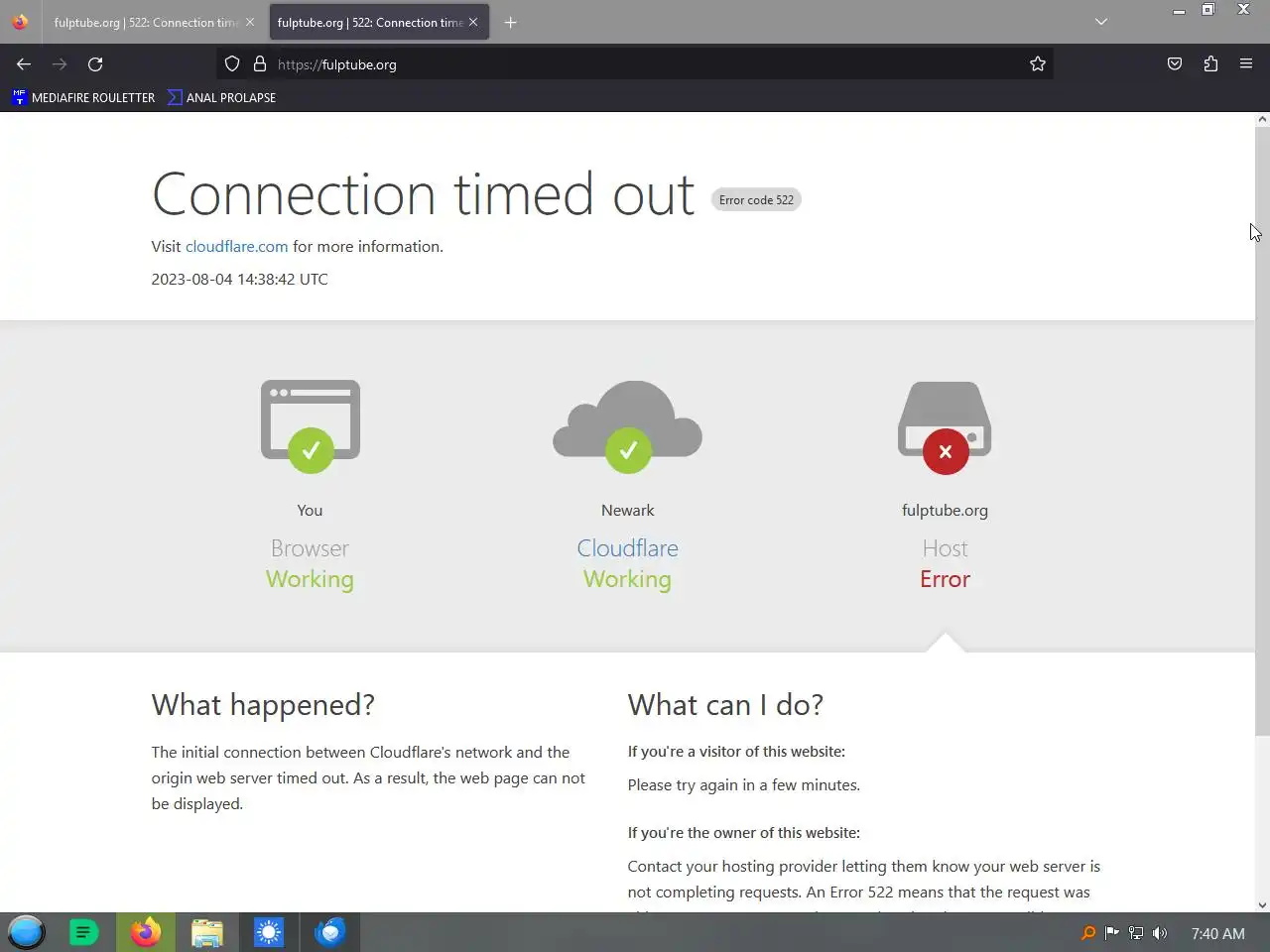The image size is (1270, 952).
Task: Click the site security padlock icon
Action: [x=260, y=64]
